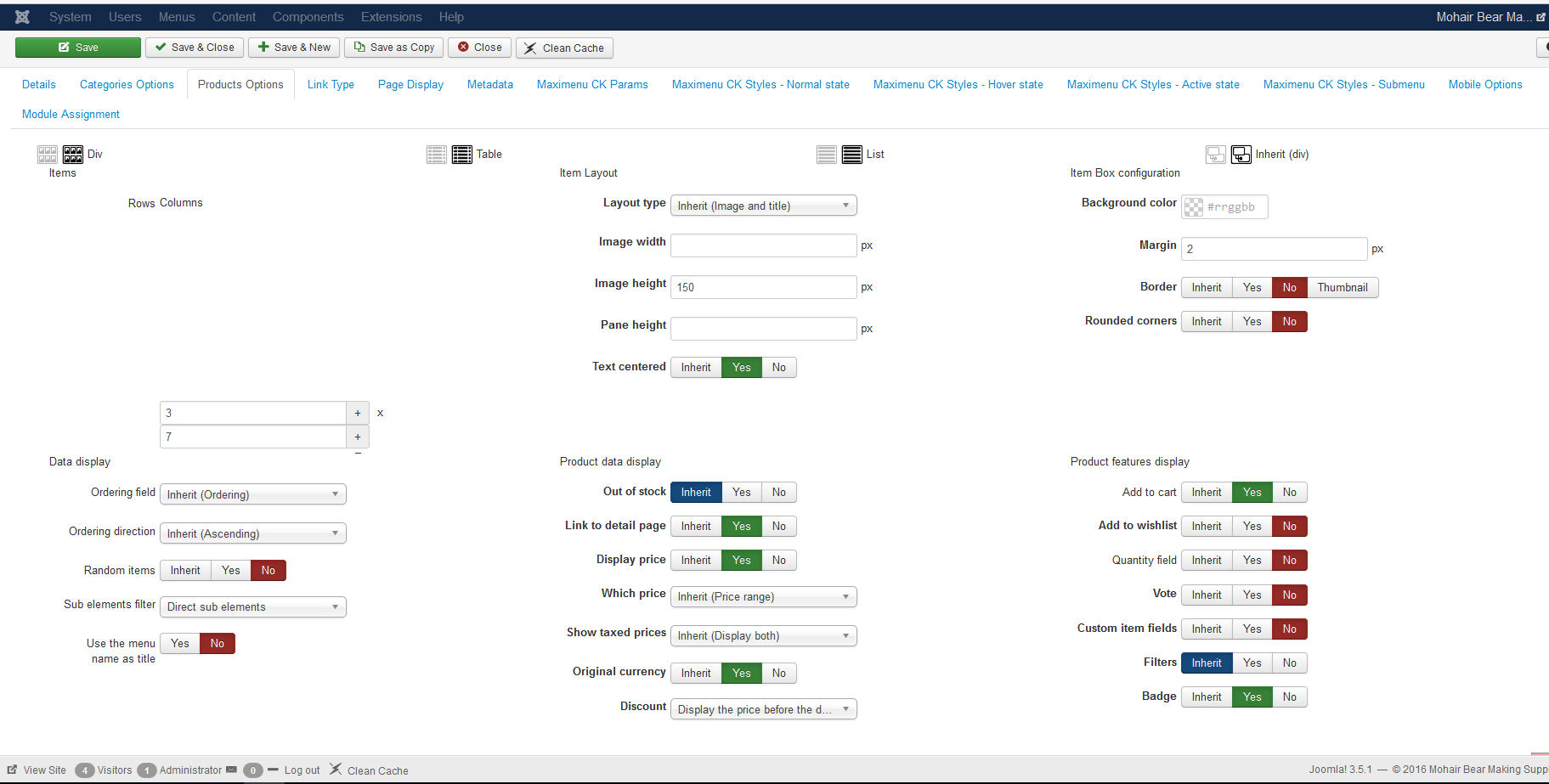Viewport: 1549px width, 784px height.
Task: Set Display price to No
Action: [x=779, y=560]
